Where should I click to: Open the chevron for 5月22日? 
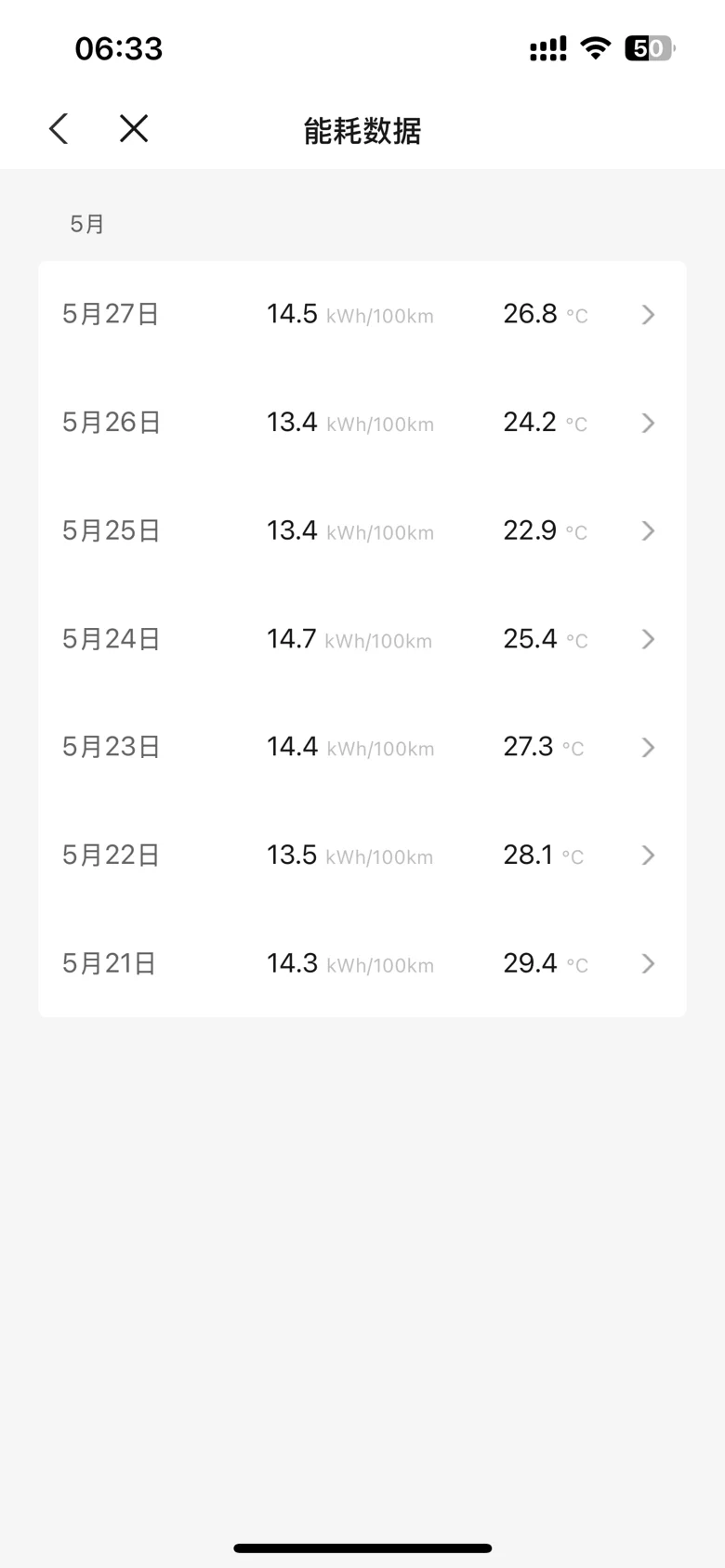coord(649,856)
